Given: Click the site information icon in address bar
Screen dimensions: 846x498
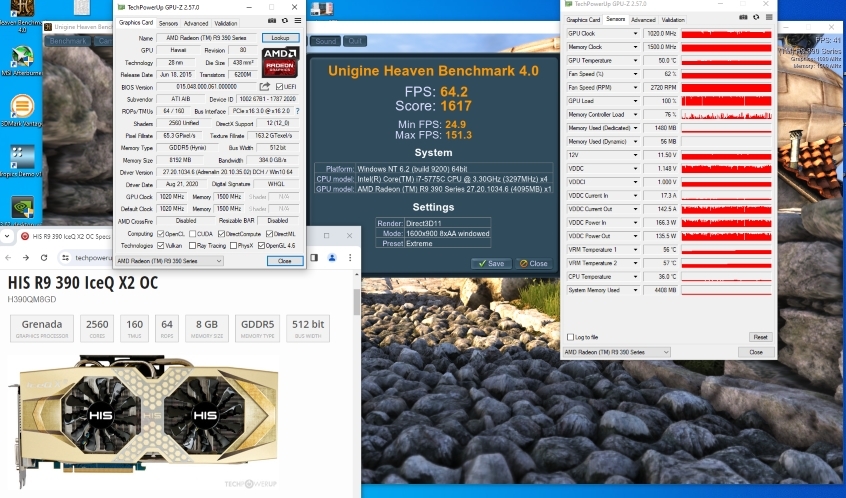Looking at the screenshot, I should [65, 258].
